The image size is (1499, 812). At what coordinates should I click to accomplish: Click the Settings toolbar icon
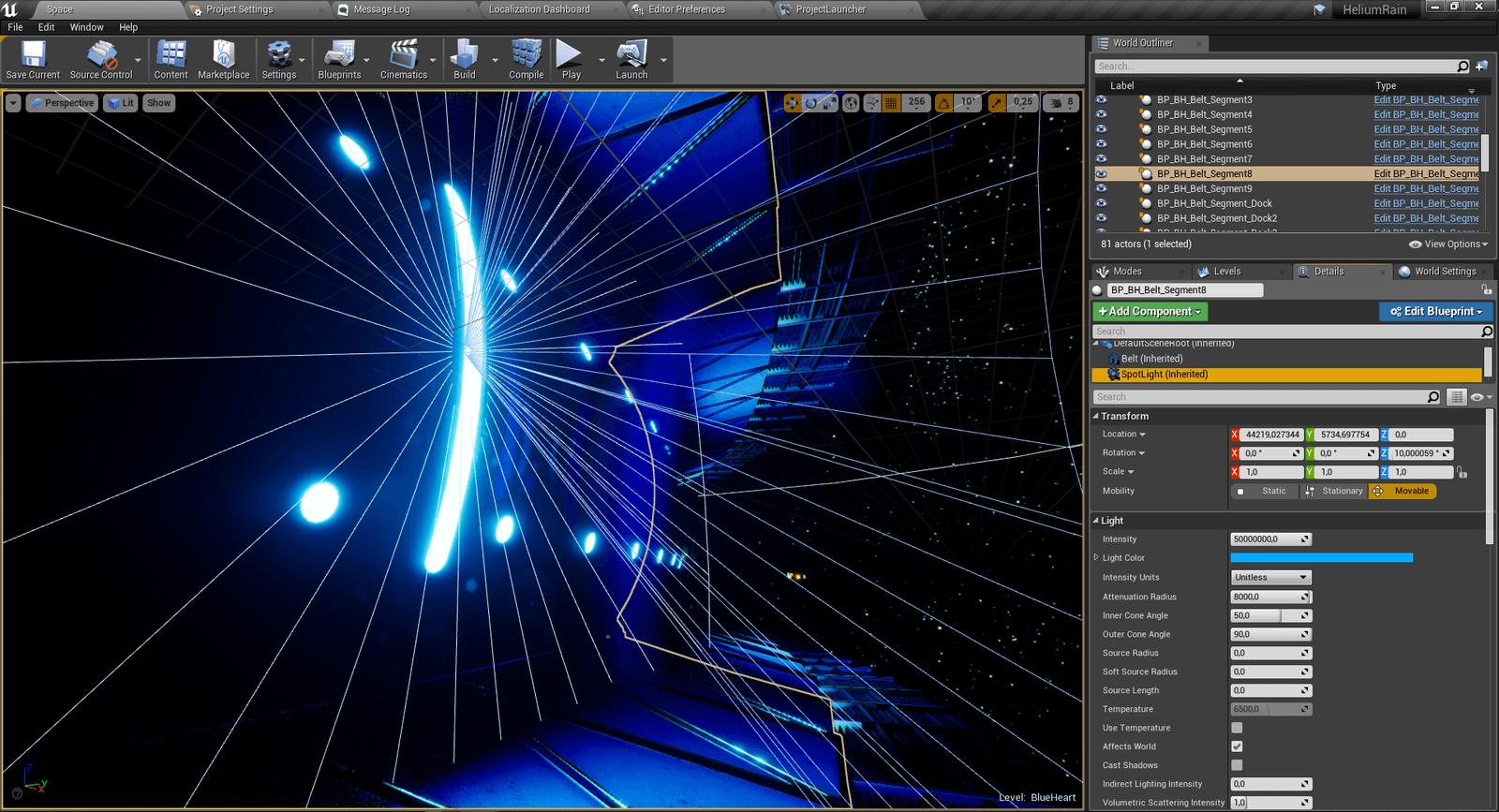(x=279, y=60)
